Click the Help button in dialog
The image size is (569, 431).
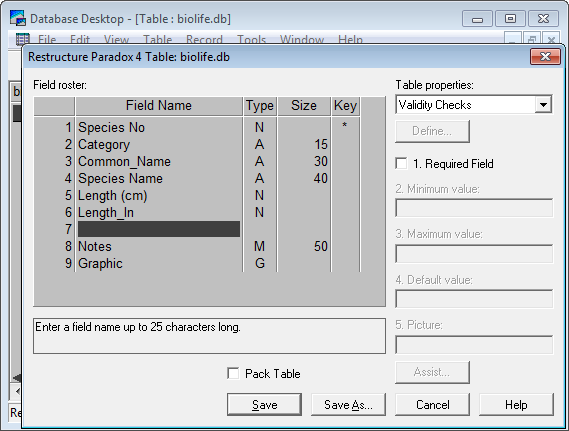pos(516,404)
